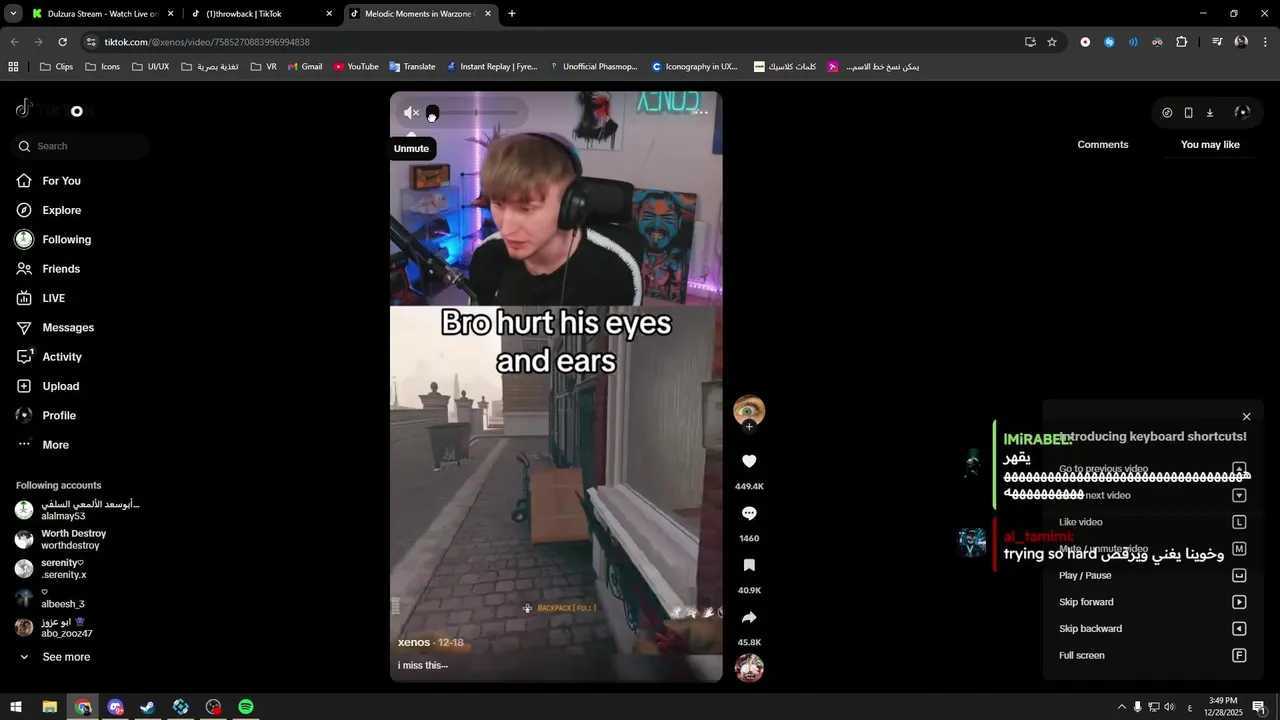Click the TikTok coin icon in the top pill

pos(1167,113)
